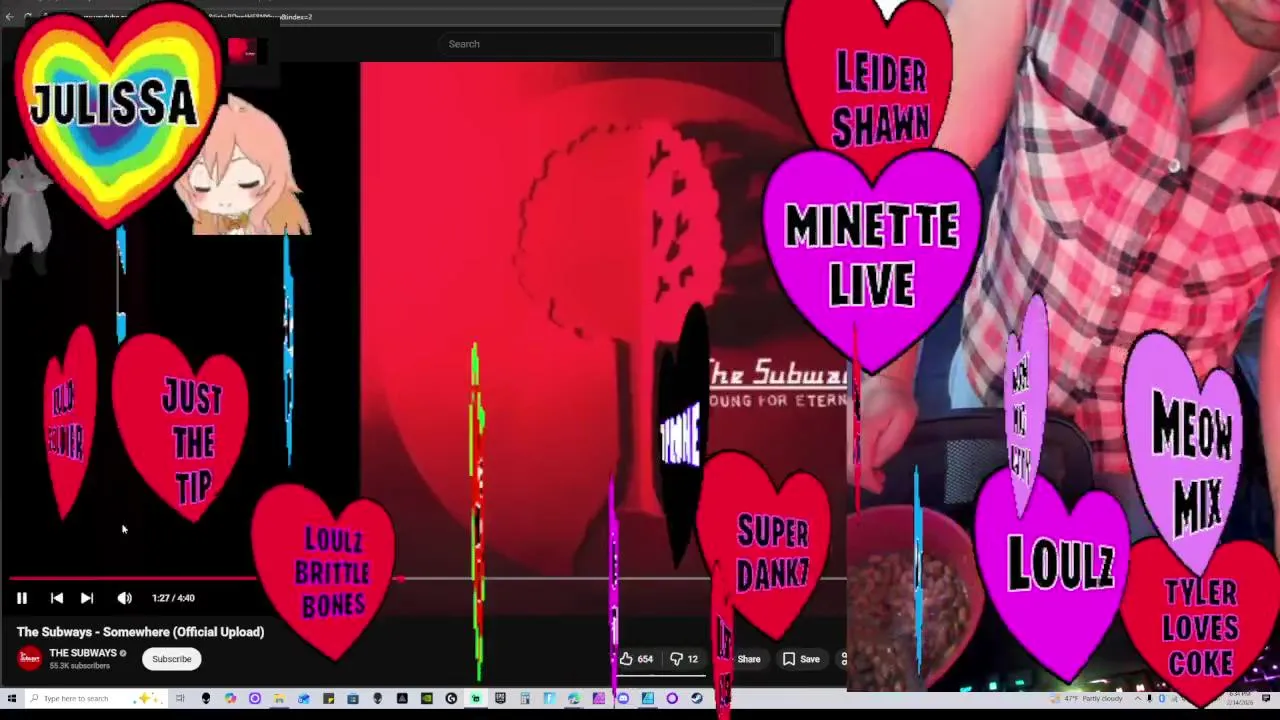The height and width of the screenshot is (720, 1280).
Task: Open Microsoft Edge from the taskbar
Action: tap(574, 698)
